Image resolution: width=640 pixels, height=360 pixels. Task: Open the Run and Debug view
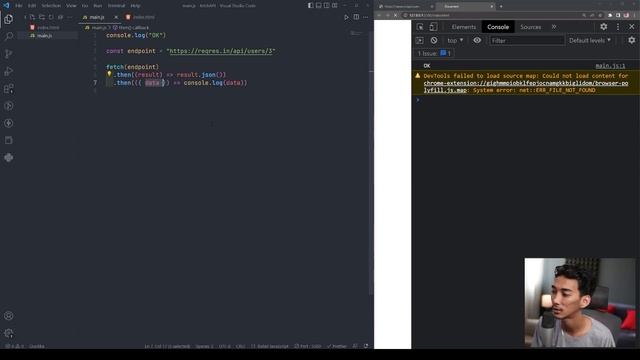click(9, 71)
